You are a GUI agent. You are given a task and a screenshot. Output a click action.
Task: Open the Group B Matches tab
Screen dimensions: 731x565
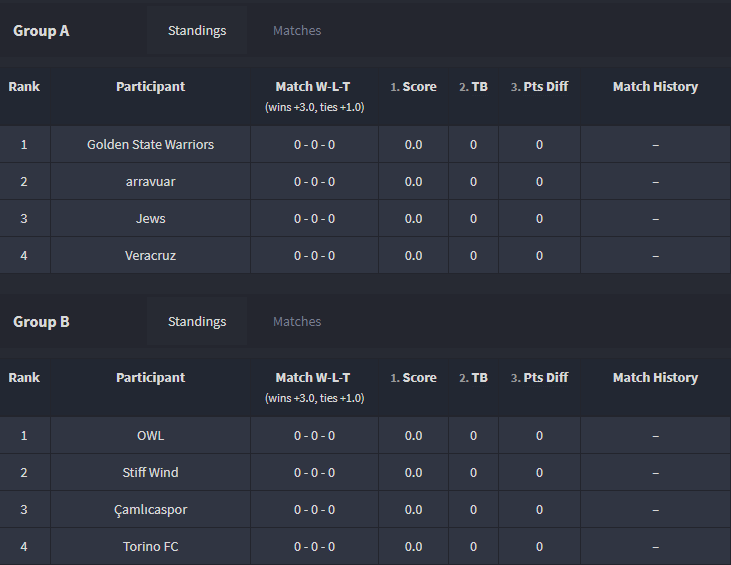coord(297,322)
